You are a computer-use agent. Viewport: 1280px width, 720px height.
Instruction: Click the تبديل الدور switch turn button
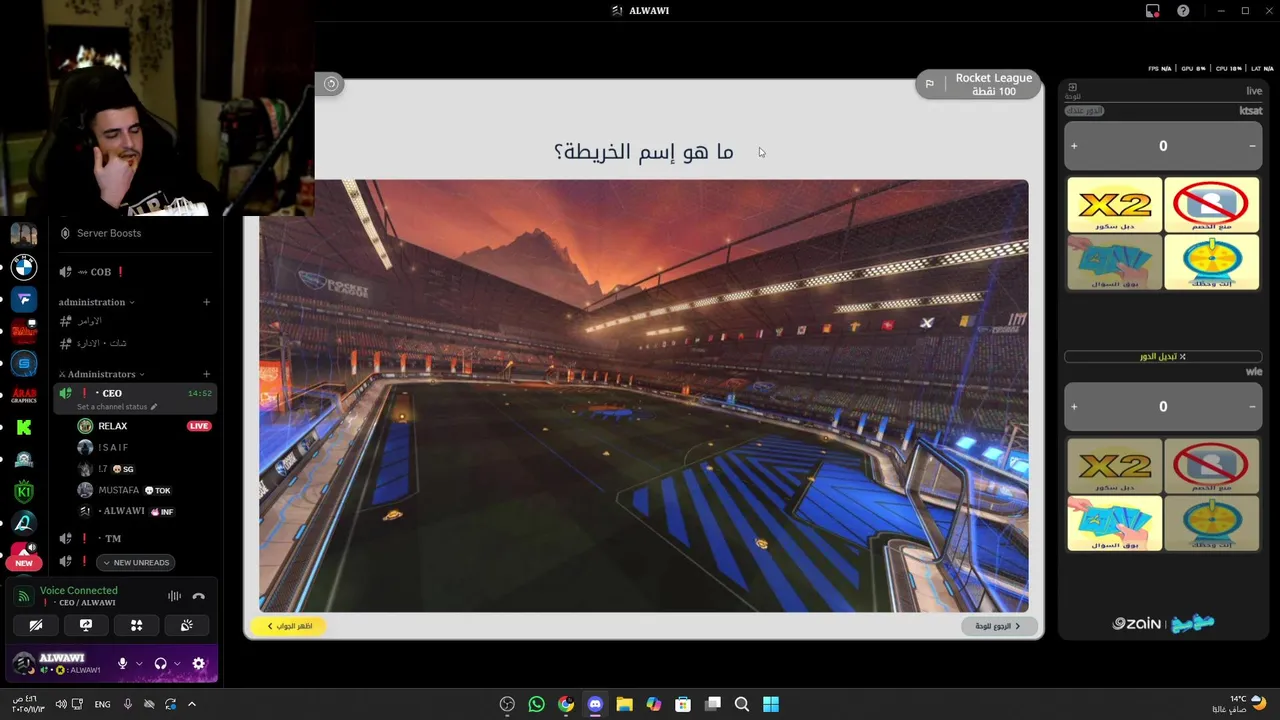tap(1163, 356)
